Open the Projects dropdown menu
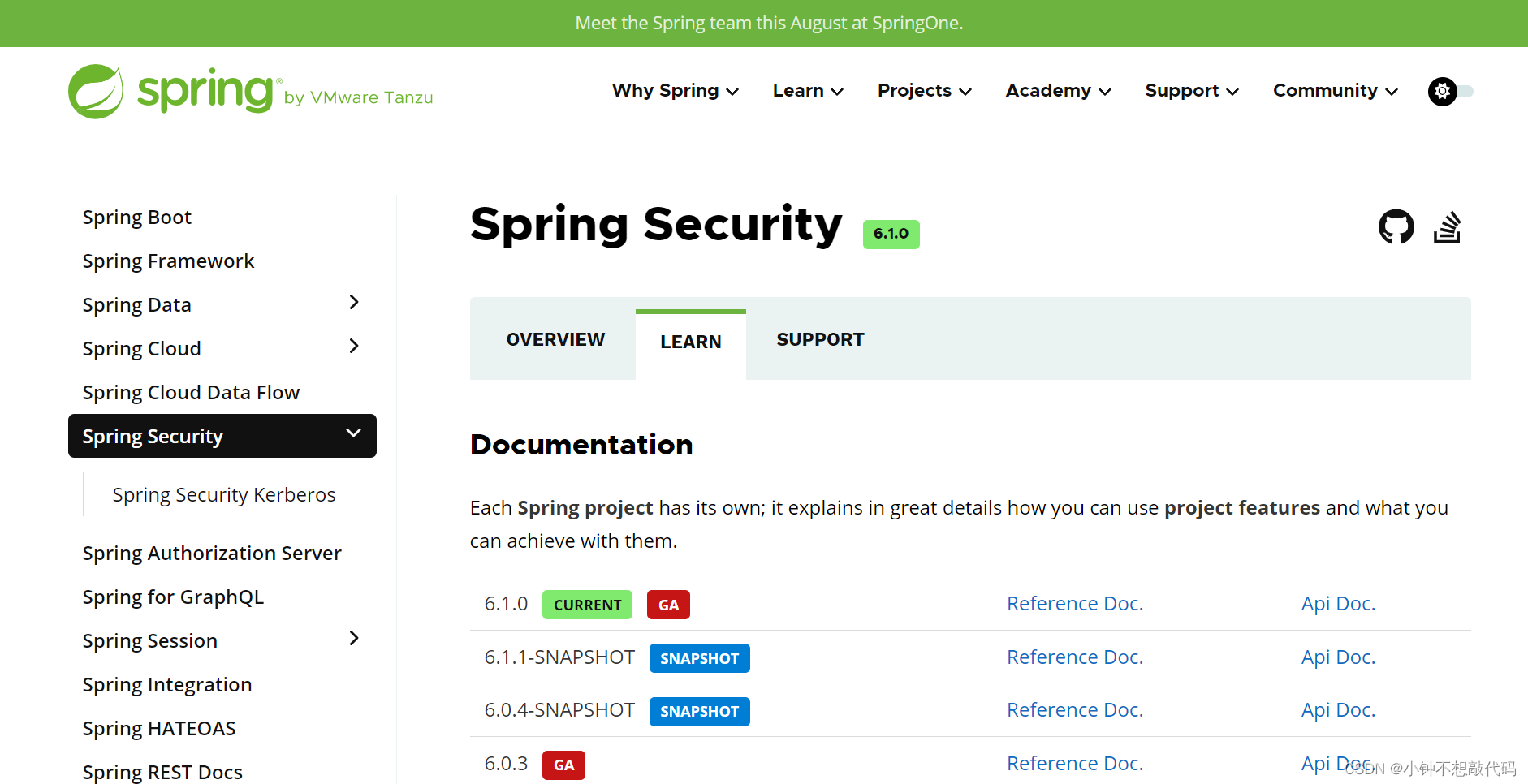 pos(924,91)
